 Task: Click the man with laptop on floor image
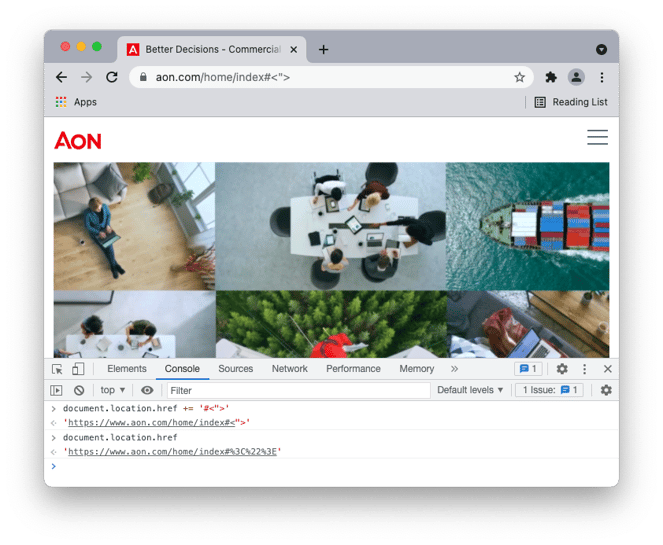[134, 226]
